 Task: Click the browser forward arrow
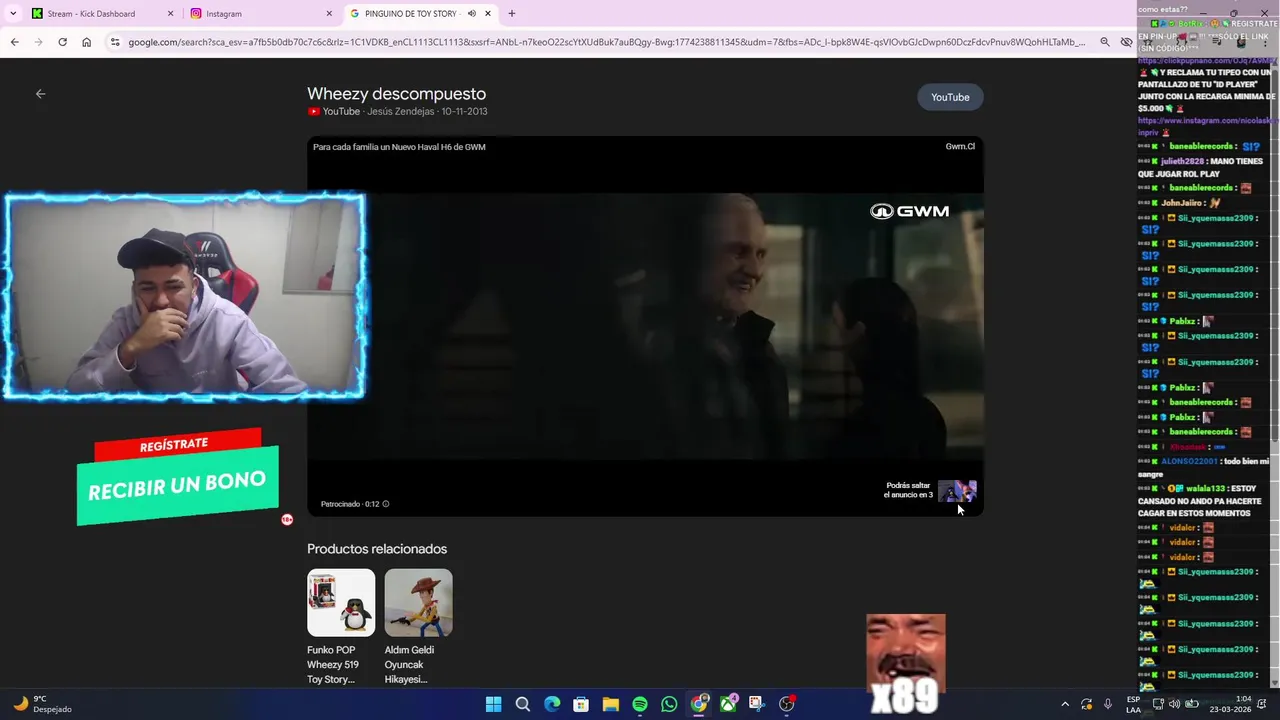(x=38, y=42)
